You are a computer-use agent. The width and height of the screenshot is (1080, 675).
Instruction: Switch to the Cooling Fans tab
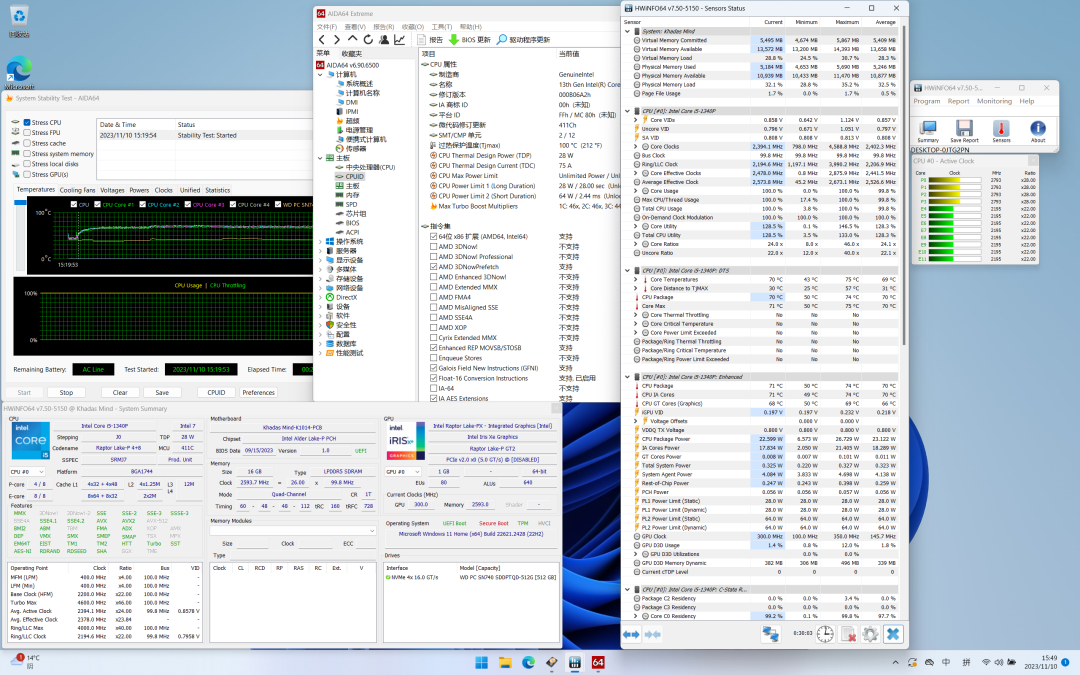[x=77, y=189]
